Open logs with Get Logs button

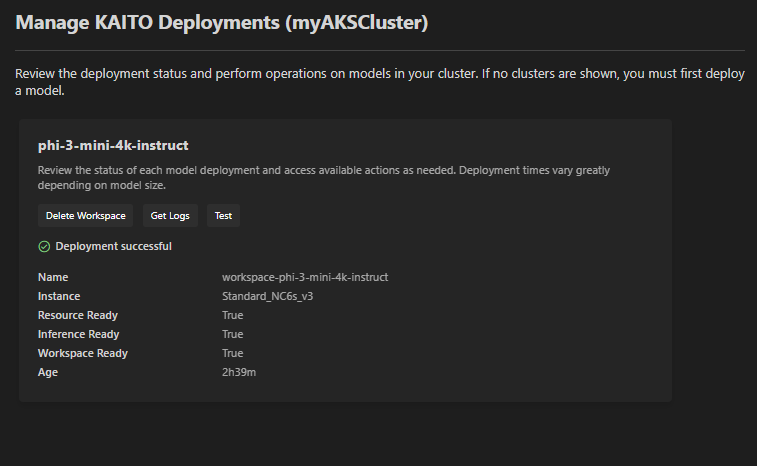170,215
